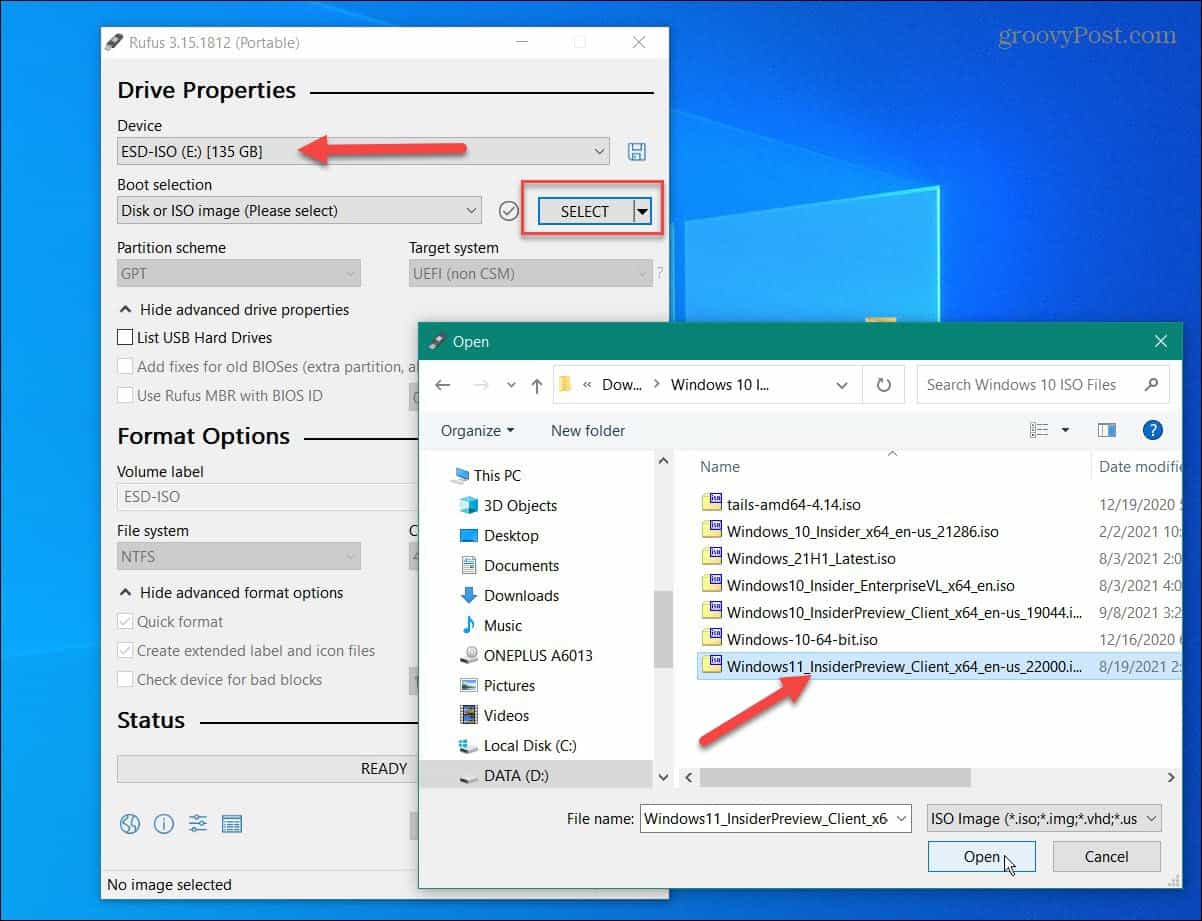
Task: Open Rufus settings via sliders icon
Action: [197, 823]
